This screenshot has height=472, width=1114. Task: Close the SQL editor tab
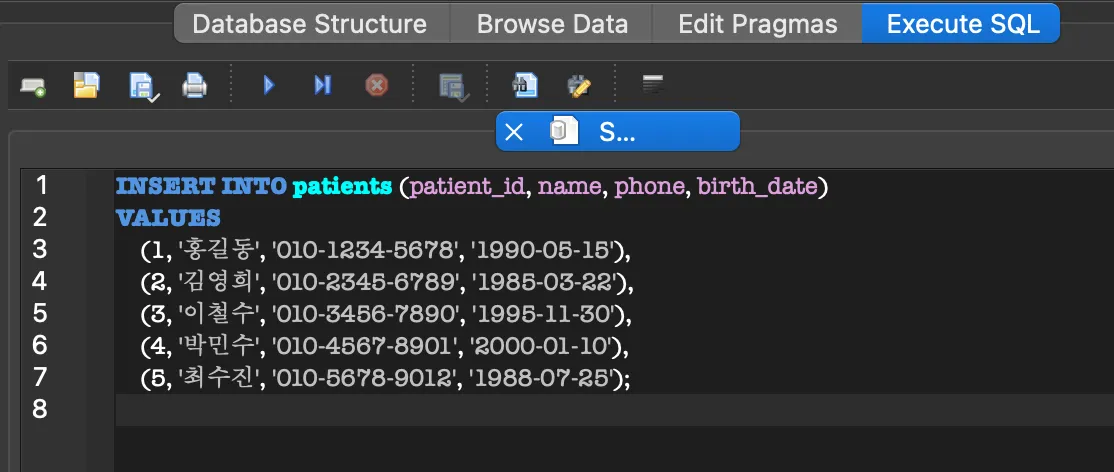(x=514, y=132)
